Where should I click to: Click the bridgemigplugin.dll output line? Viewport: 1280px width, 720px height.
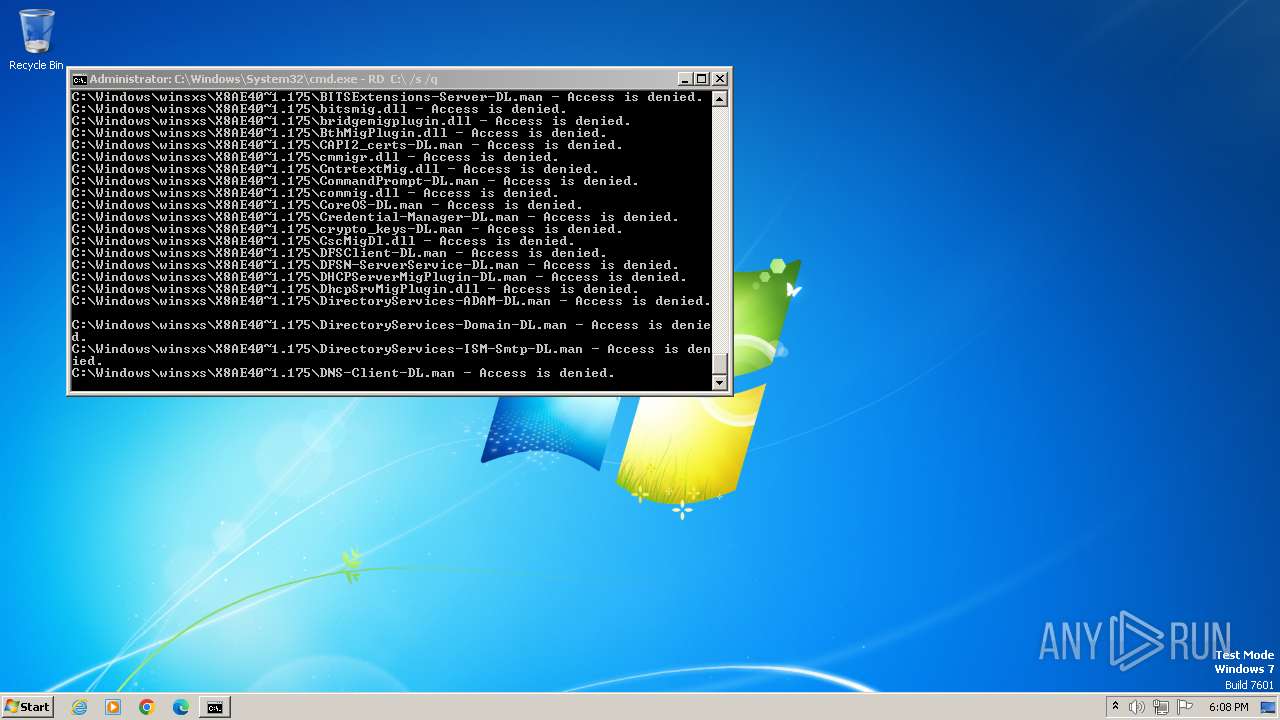(x=351, y=121)
